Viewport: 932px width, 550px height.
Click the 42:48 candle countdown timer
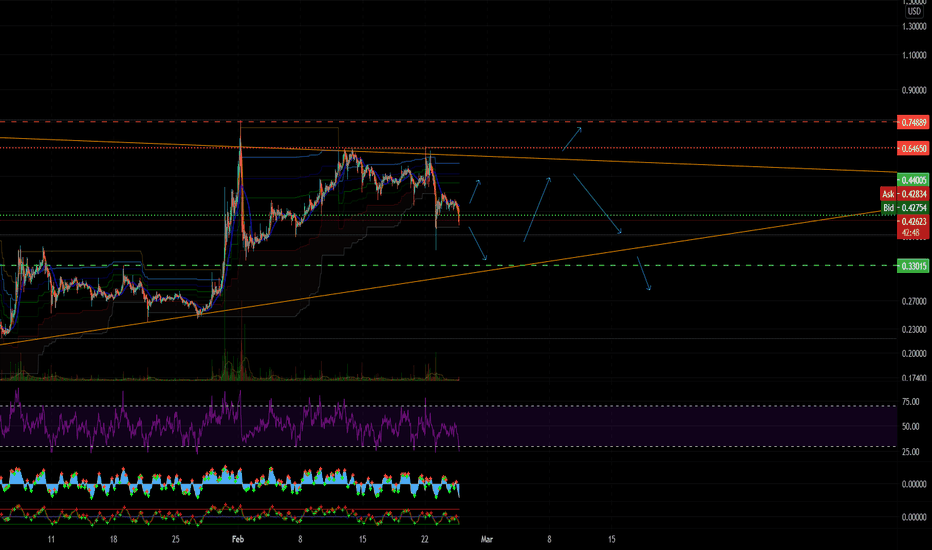pyautogui.click(x=913, y=232)
